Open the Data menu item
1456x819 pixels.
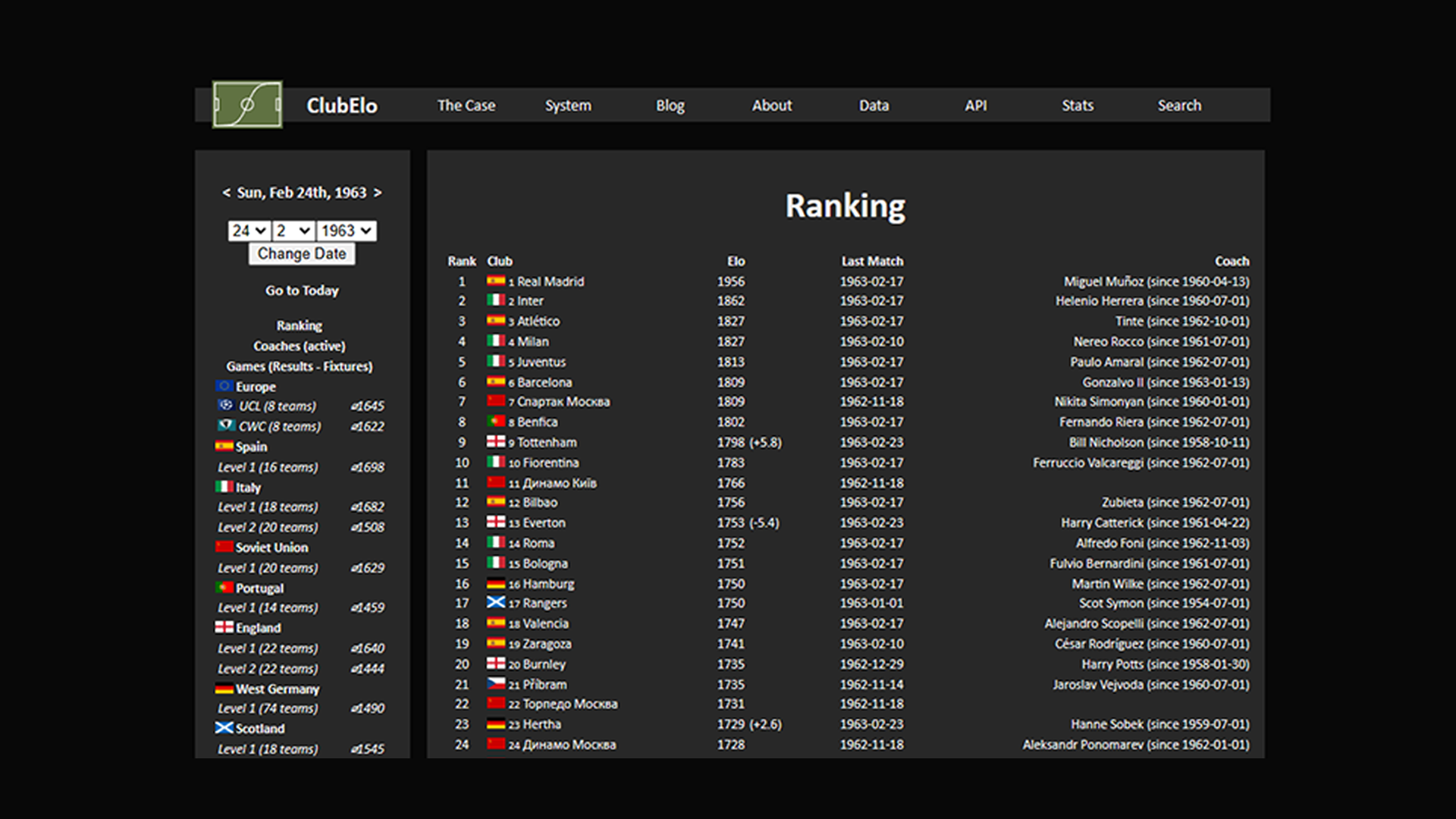tap(874, 105)
